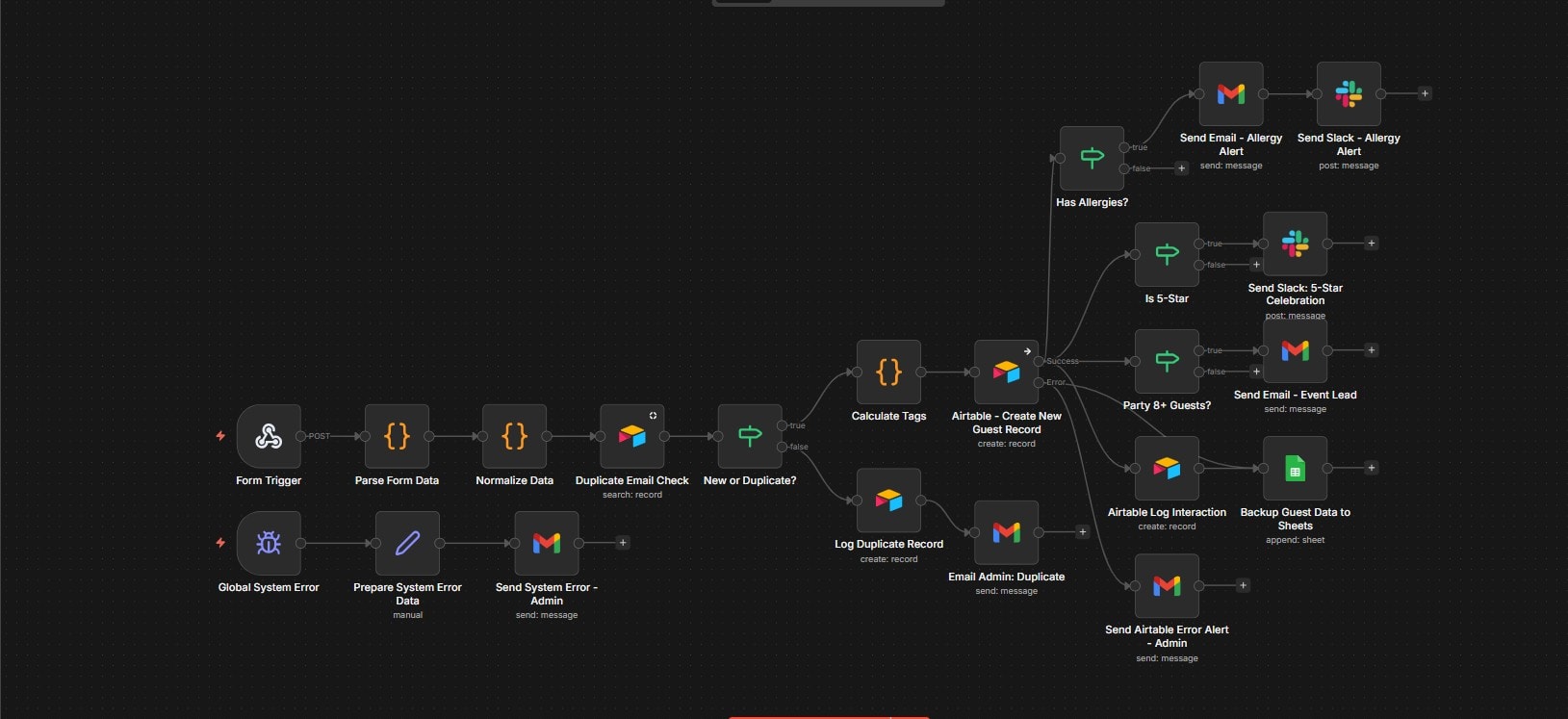Click the "Log Duplicate Record" label
The height and width of the screenshot is (719, 1568).
click(888, 544)
